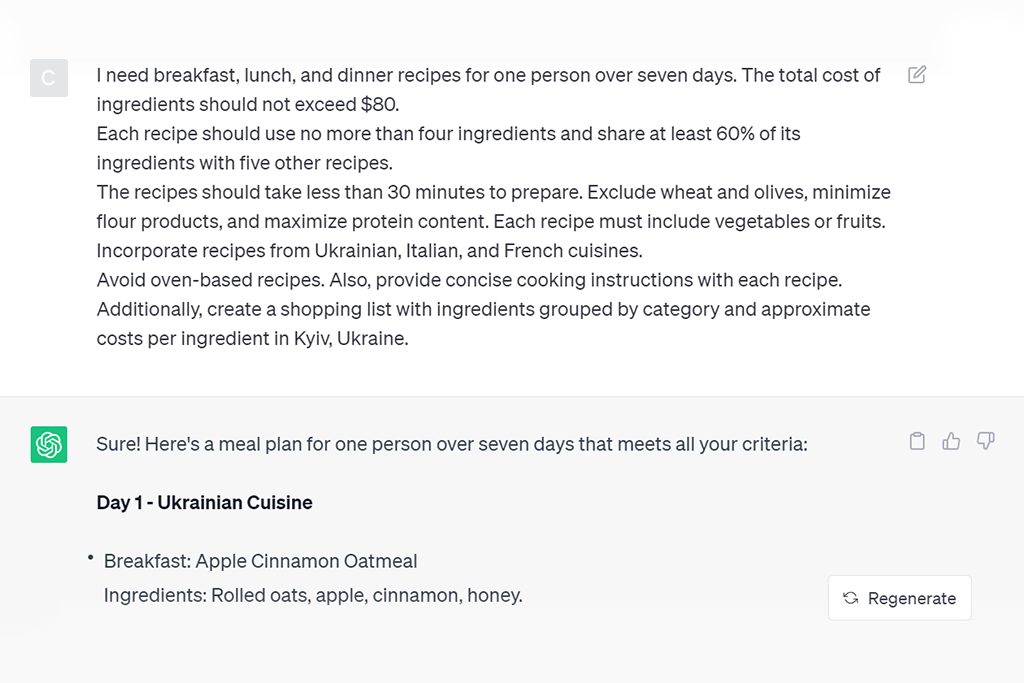Click the "Incorporate recipes from Ukrainian, Italian" line
The image size is (1024, 683).
pos(369,251)
